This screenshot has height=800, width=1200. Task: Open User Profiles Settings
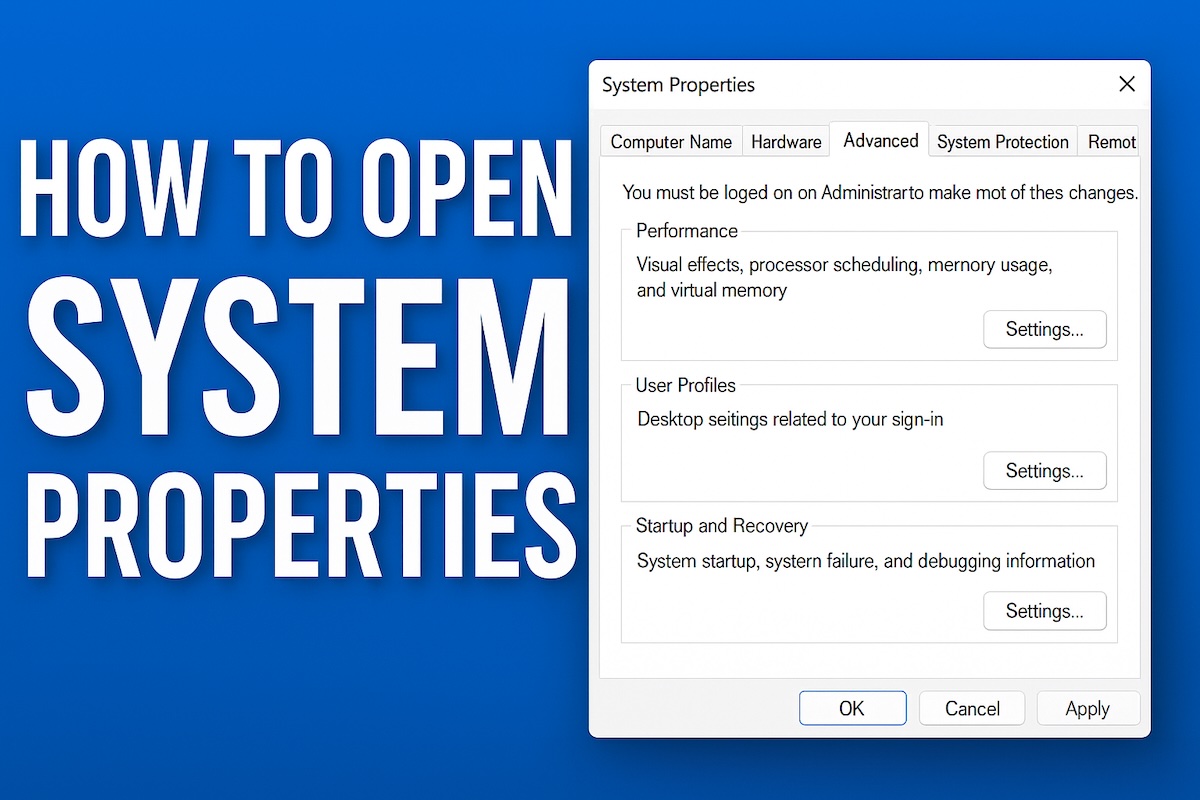click(1044, 470)
